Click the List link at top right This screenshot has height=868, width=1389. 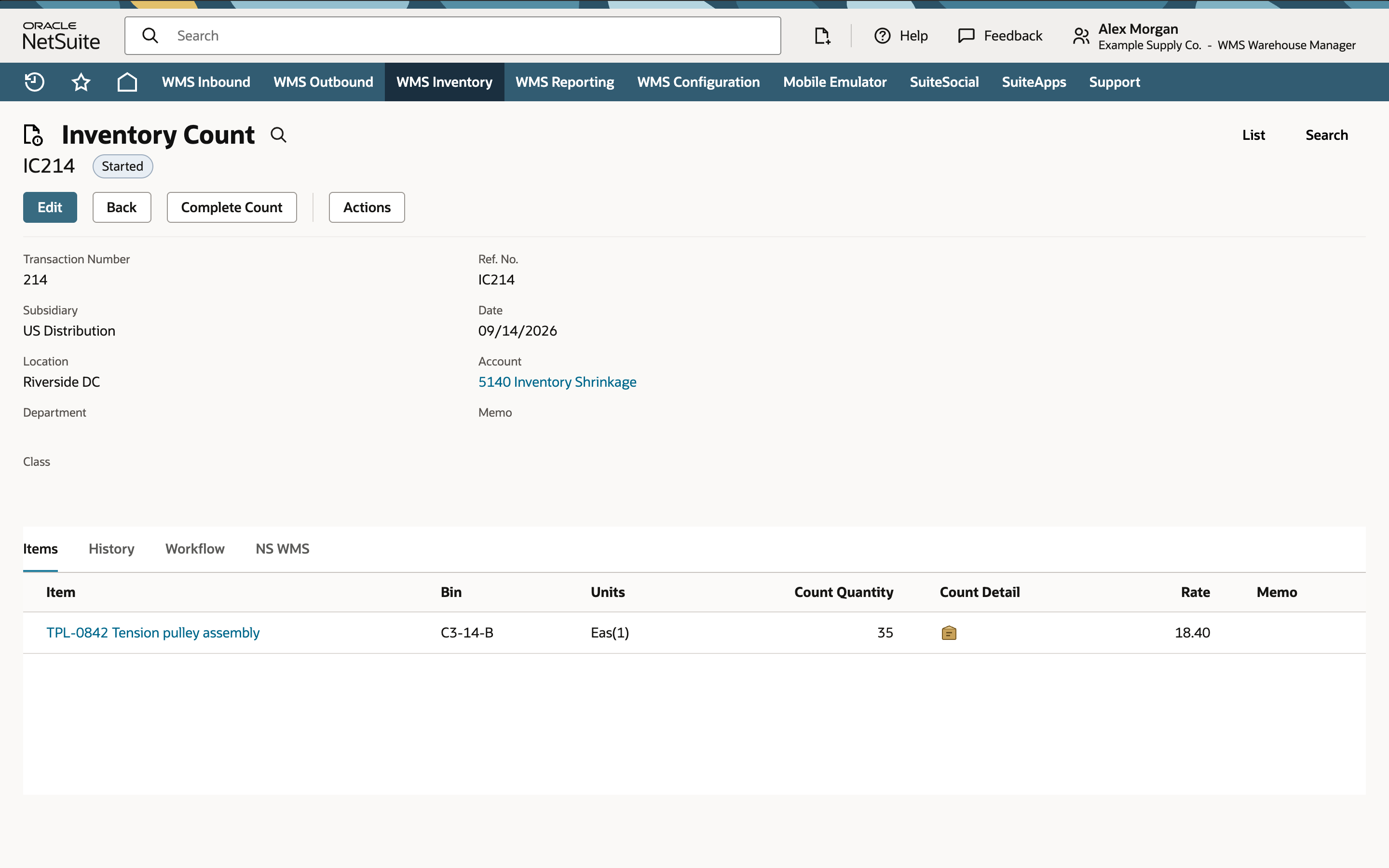point(1253,135)
